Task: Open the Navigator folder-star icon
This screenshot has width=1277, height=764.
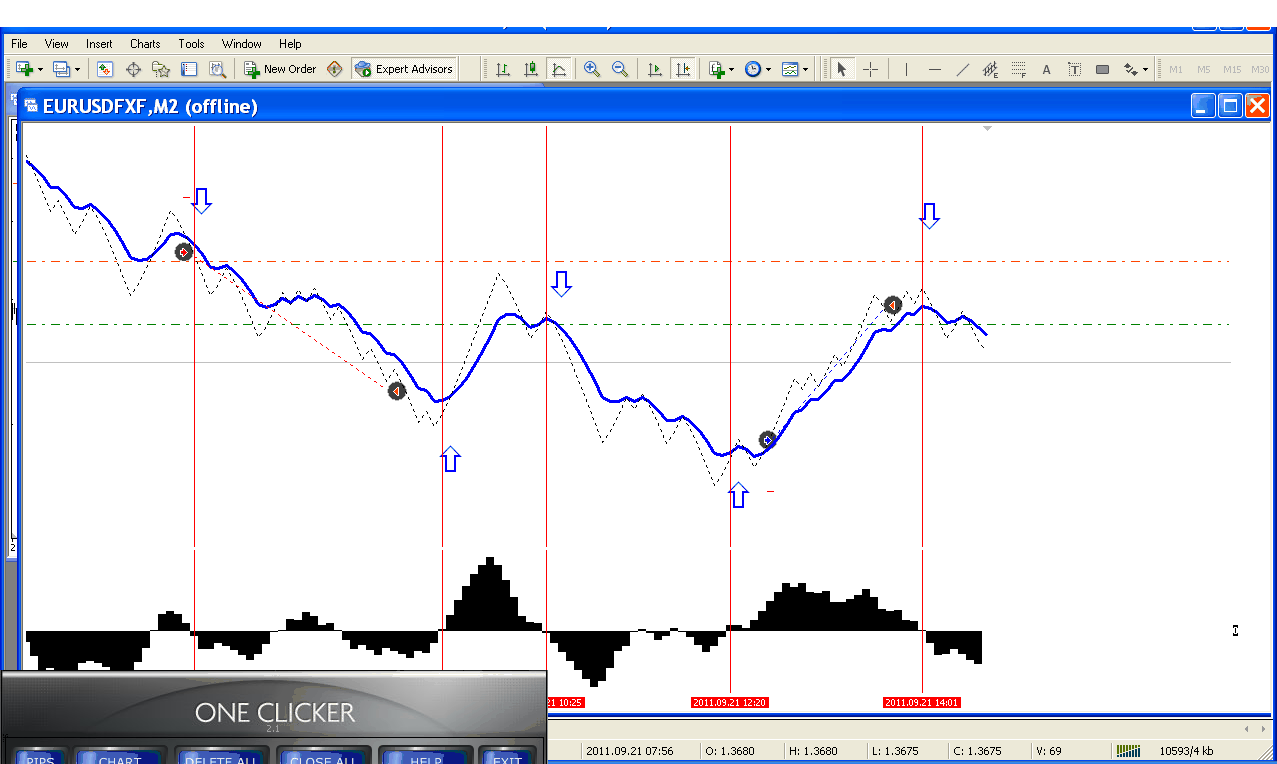Action: click(161, 69)
